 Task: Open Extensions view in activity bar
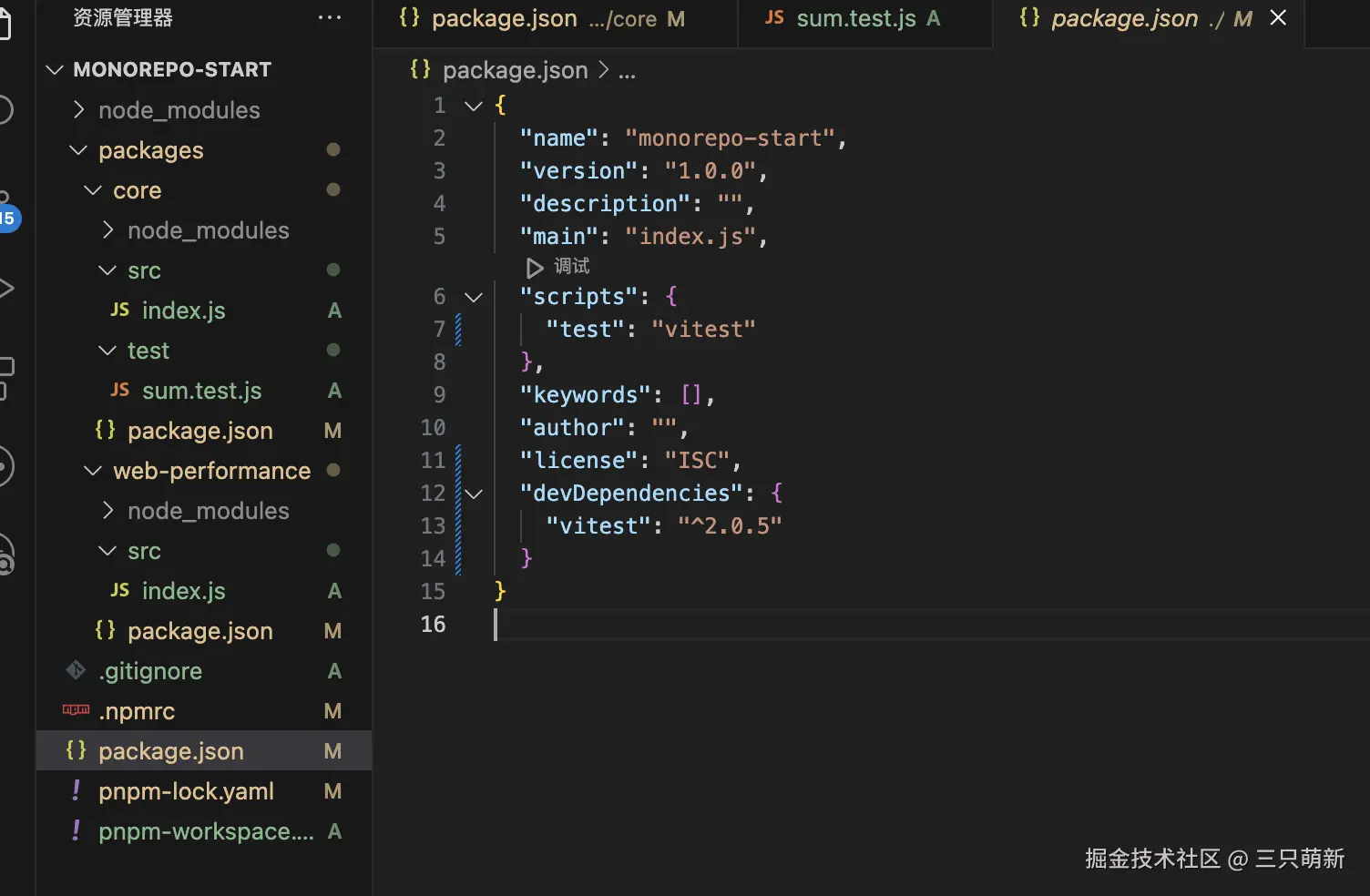[x=6, y=378]
